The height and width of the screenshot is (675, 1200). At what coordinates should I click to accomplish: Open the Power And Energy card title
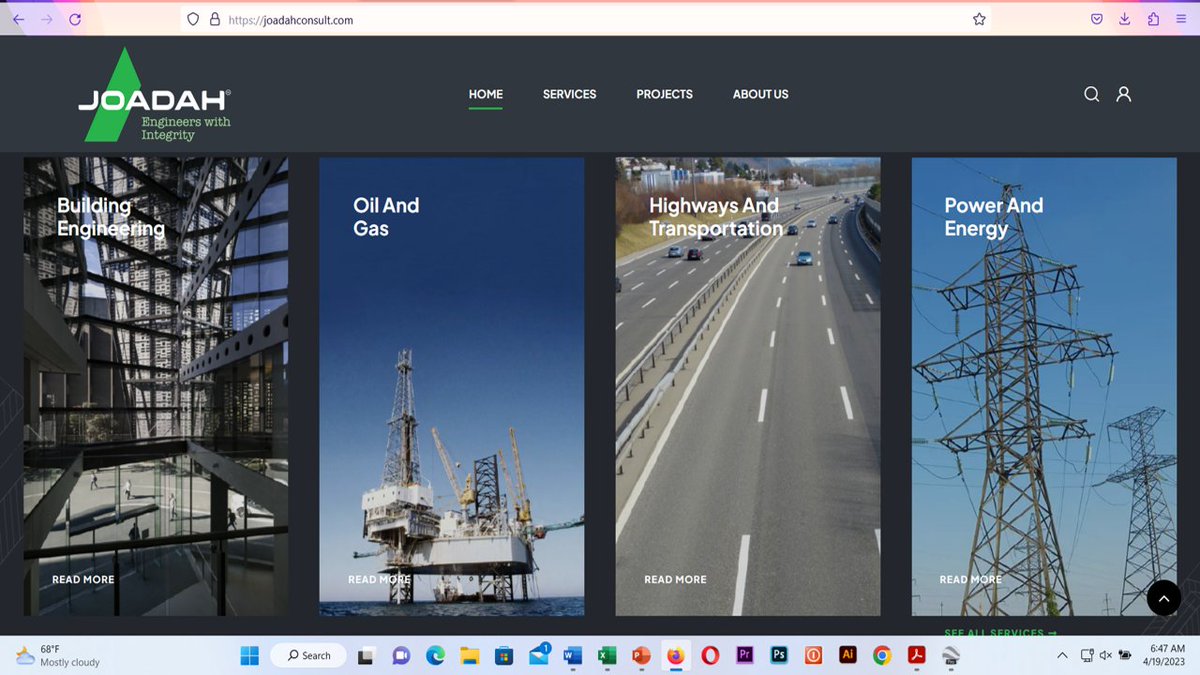(994, 217)
